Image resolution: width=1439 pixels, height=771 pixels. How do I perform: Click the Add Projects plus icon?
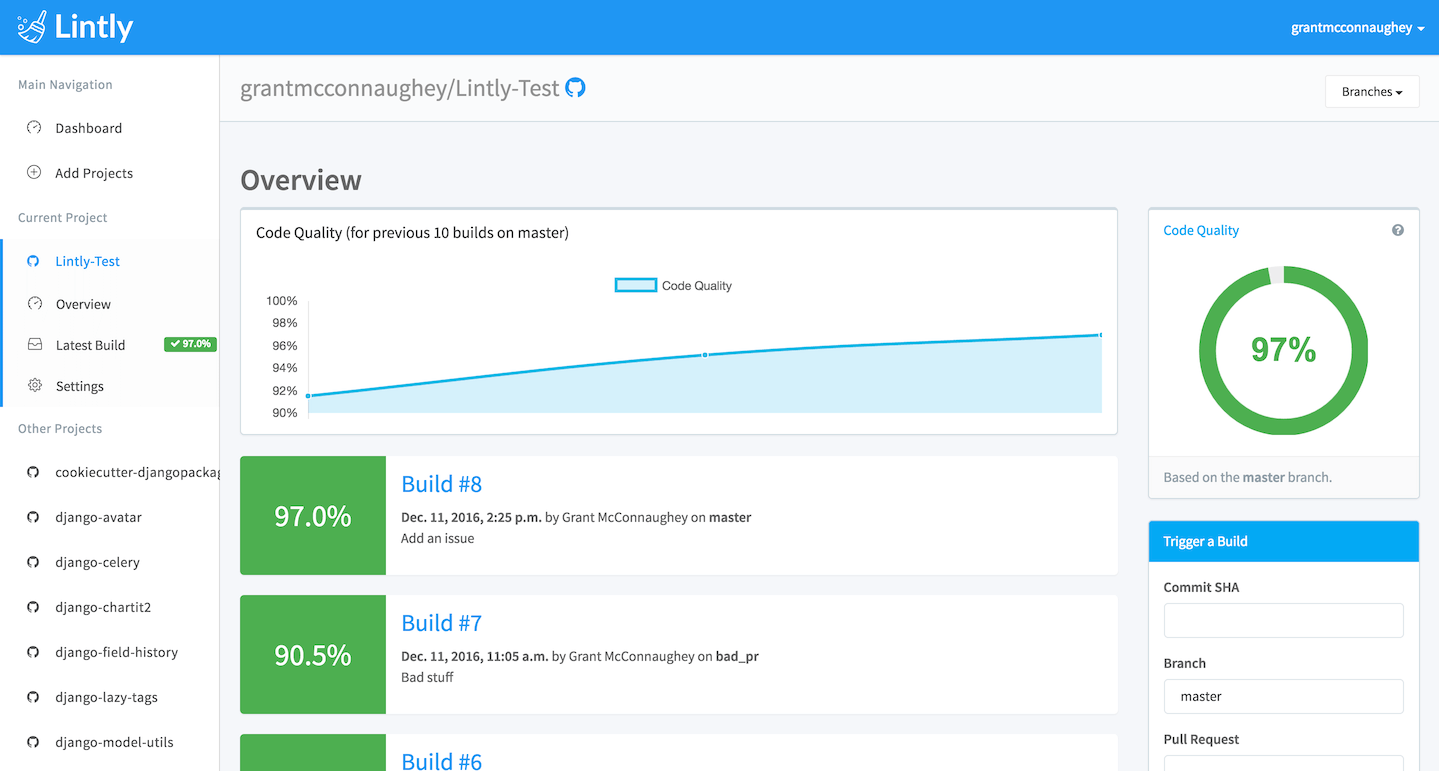point(34,173)
